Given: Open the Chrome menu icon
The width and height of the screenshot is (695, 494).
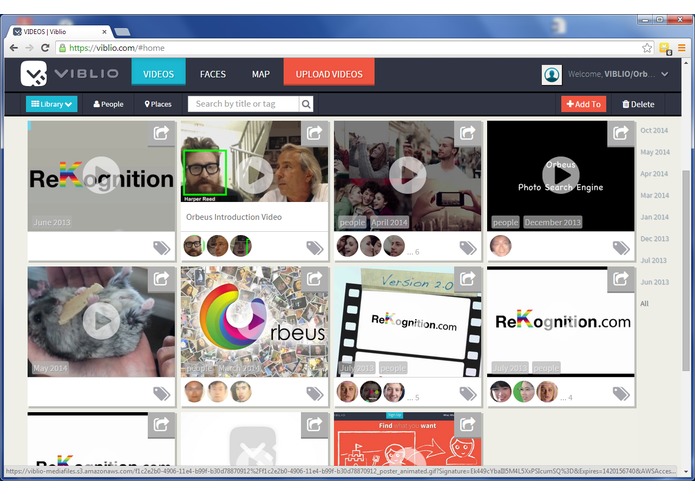Looking at the screenshot, I should 682,48.
